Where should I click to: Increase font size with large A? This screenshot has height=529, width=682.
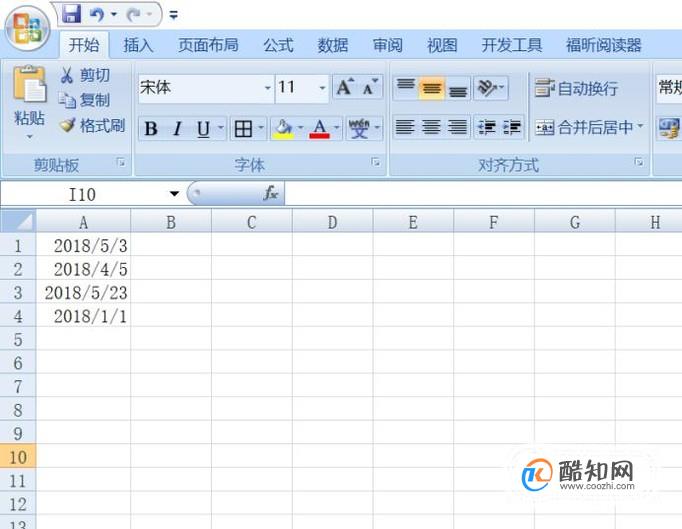point(345,87)
